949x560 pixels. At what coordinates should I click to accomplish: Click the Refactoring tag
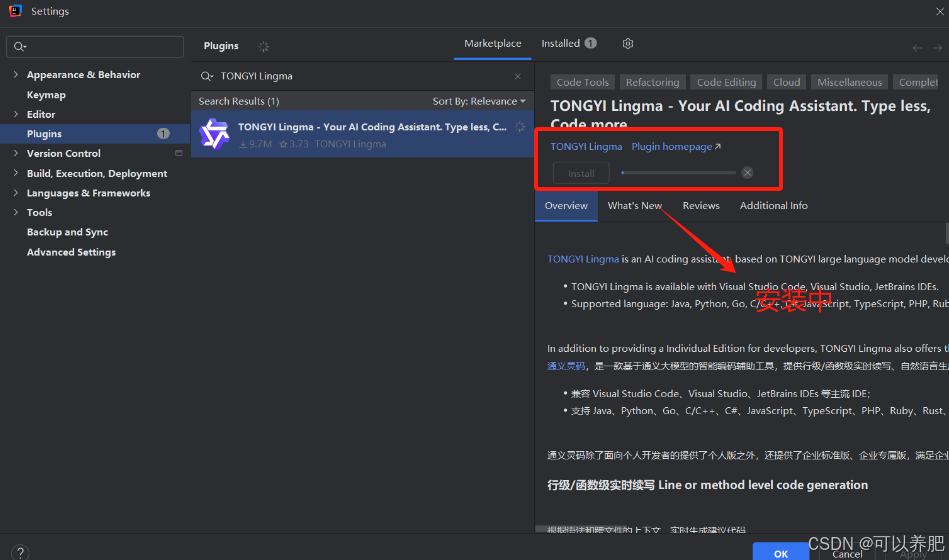652,82
